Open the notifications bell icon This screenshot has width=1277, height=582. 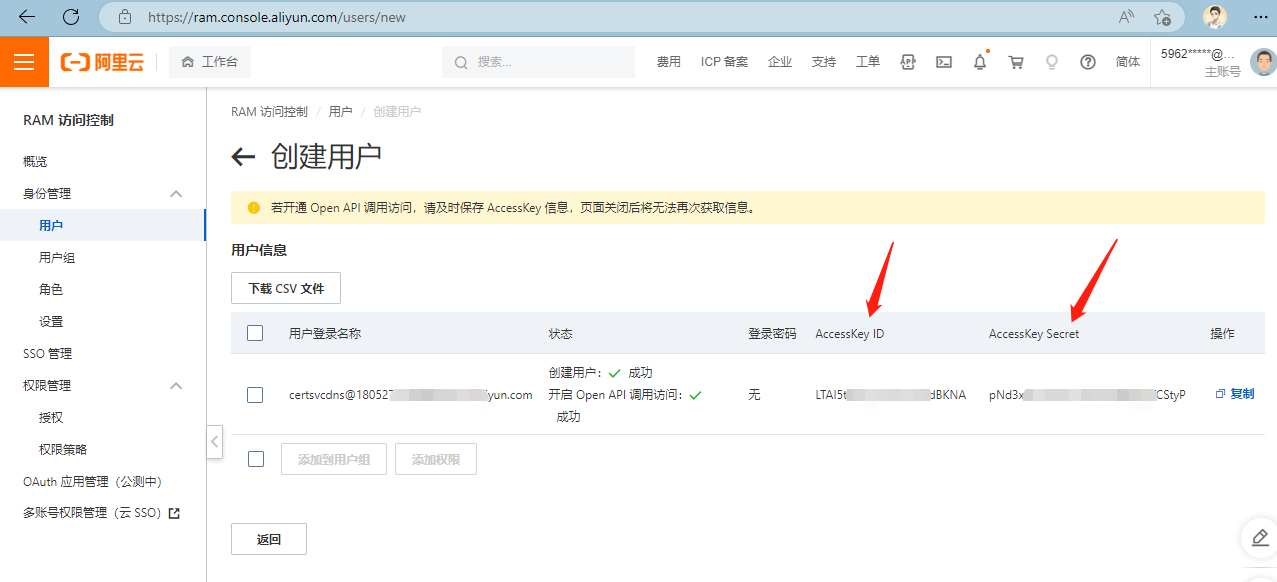[979, 62]
